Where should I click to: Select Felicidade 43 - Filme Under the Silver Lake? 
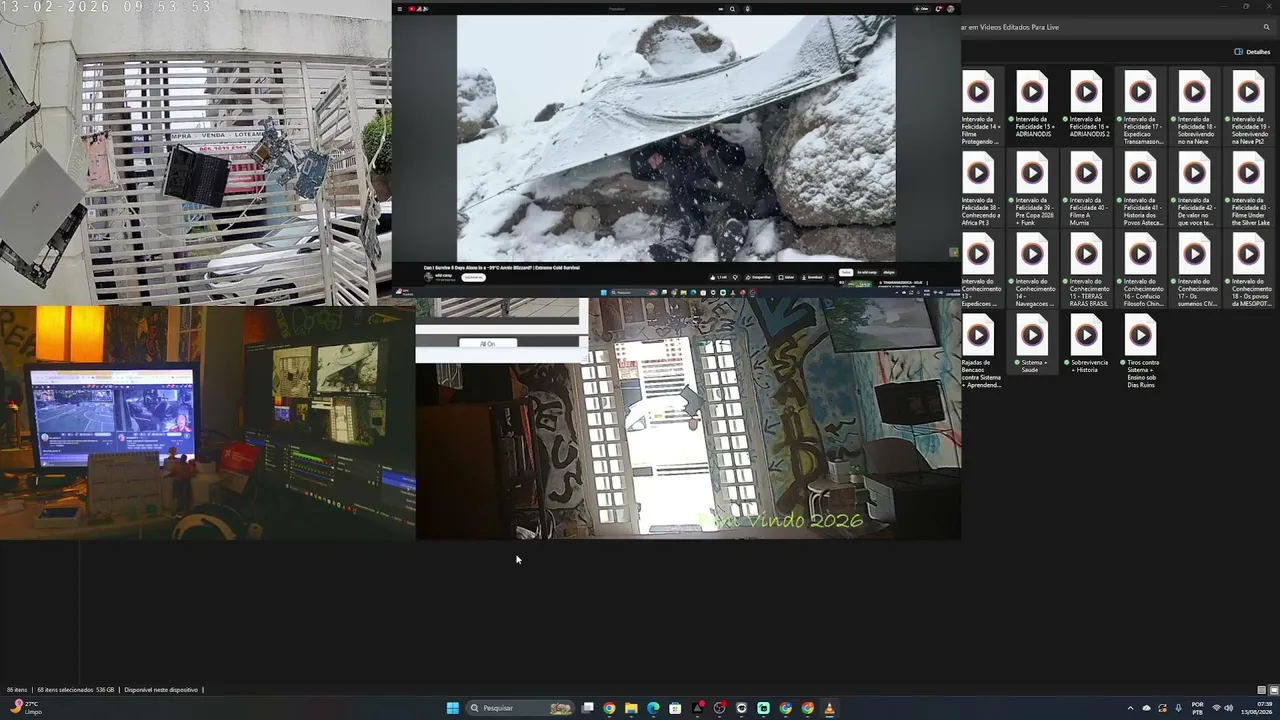(x=1248, y=188)
